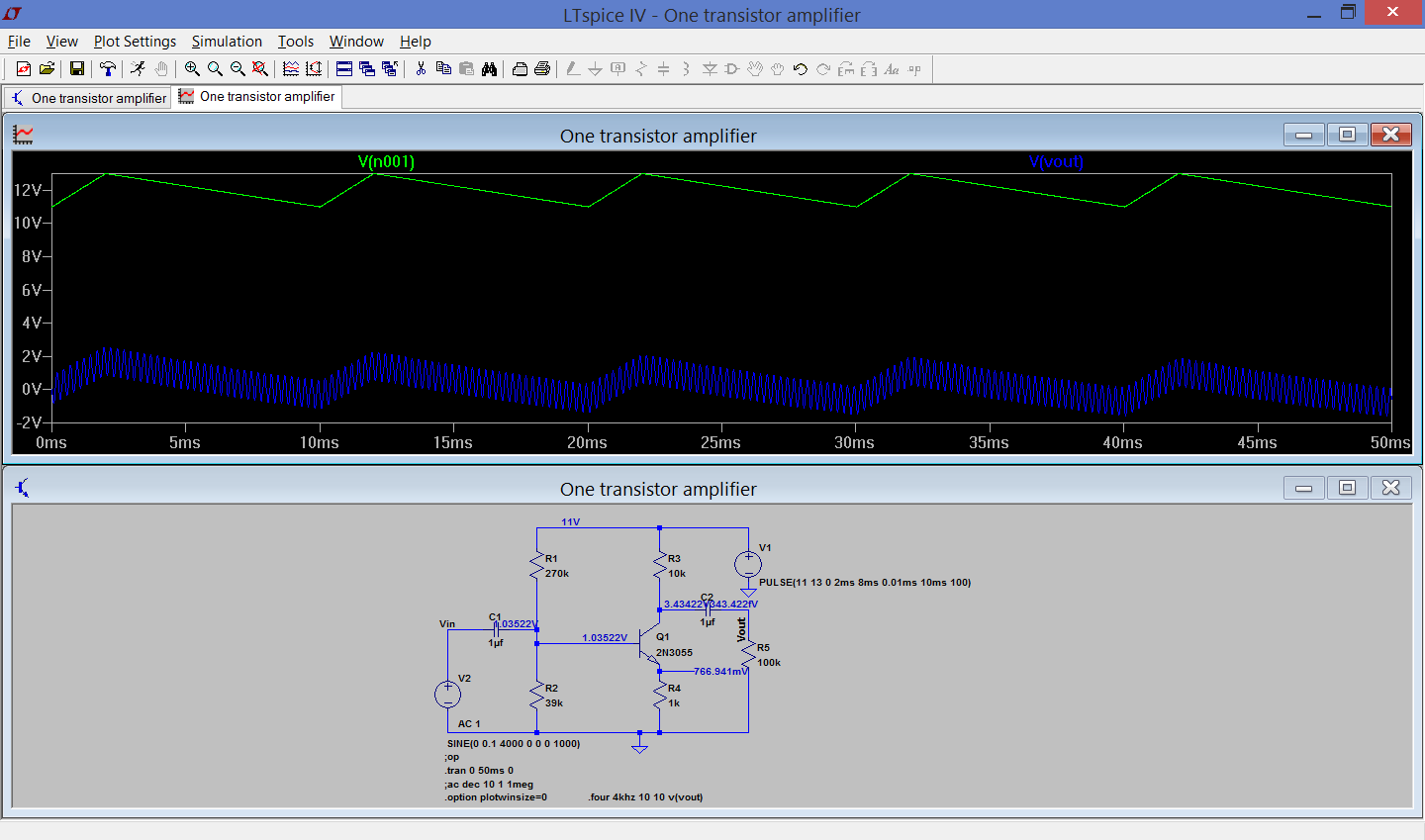
Task: Maximize the schematic window
Action: pyautogui.click(x=1347, y=487)
